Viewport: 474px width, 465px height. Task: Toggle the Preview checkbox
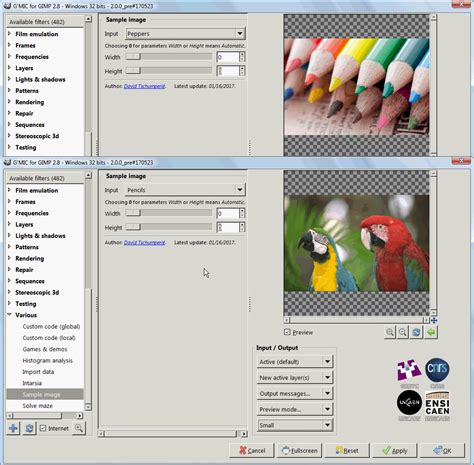click(287, 332)
